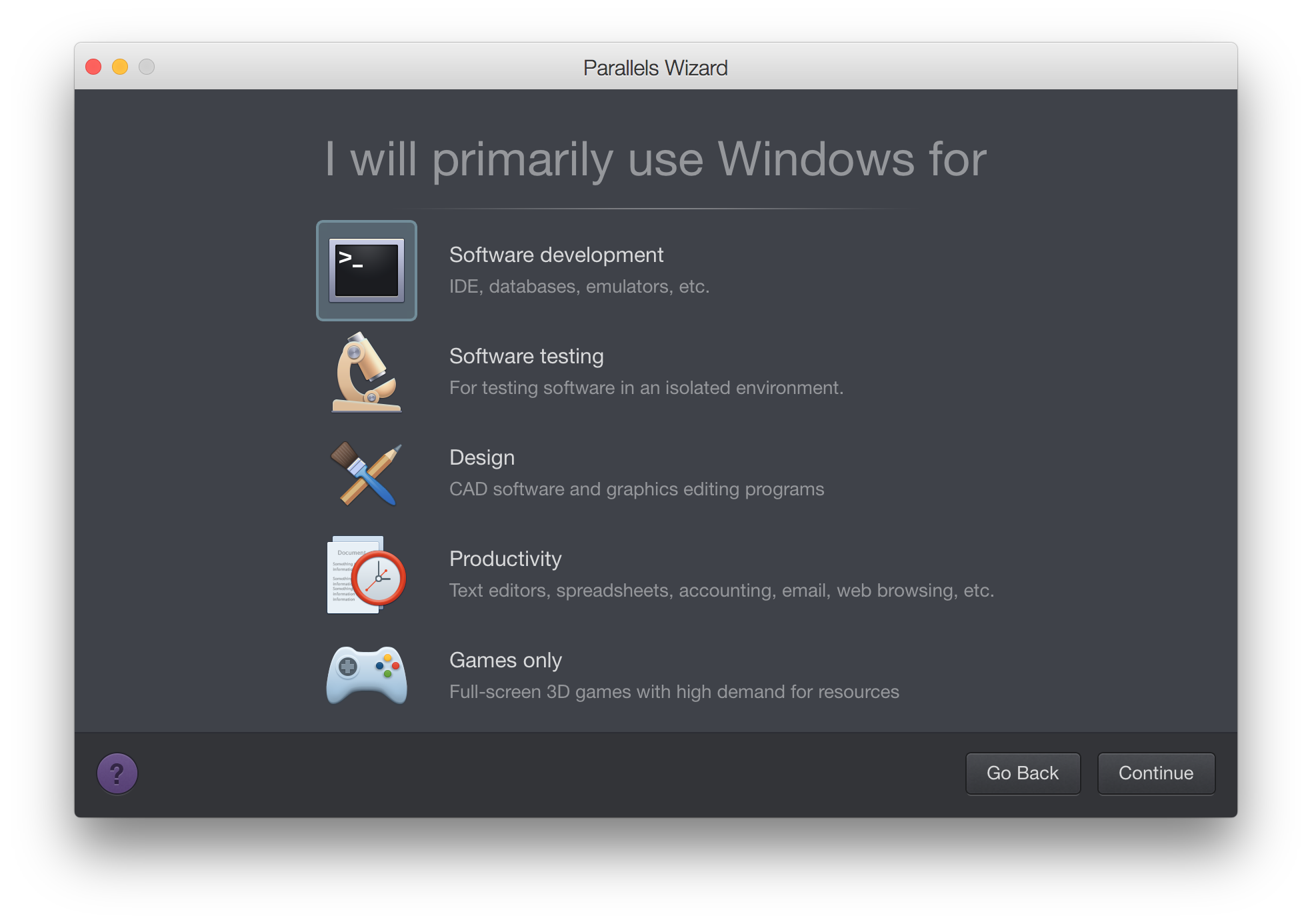Pick the brush and pencil Design icon

367,473
